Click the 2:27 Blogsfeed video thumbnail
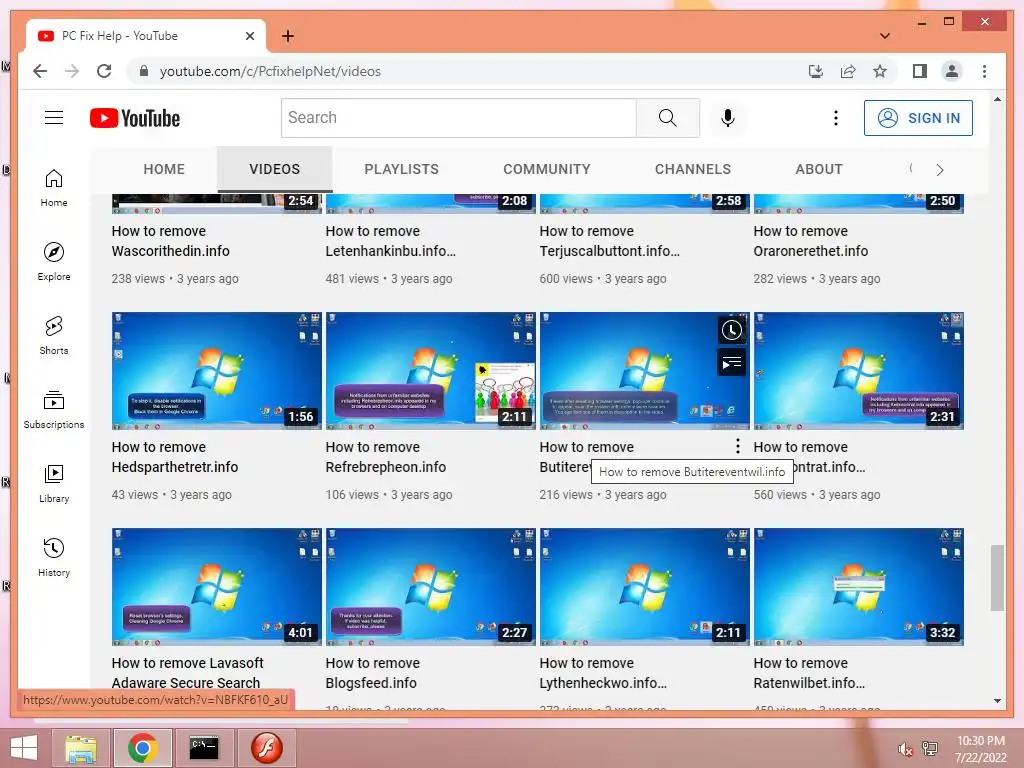Viewport: 1024px width, 768px height. pyautogui.click(x=430, y=586)
